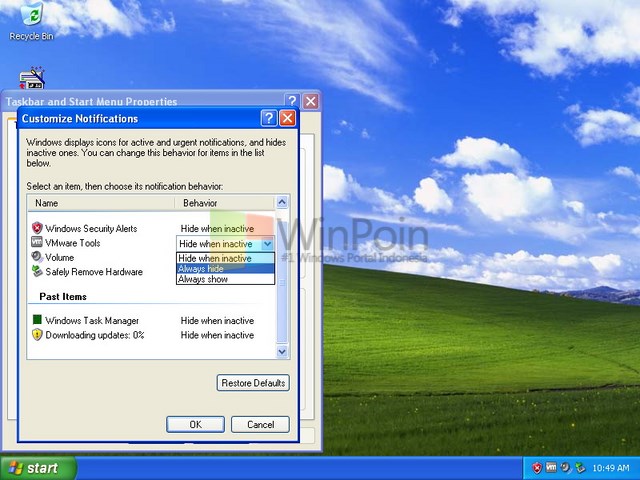640x480 pixels.
Task: Choose "Always show" from dropdown list
Action: point(225,279)
